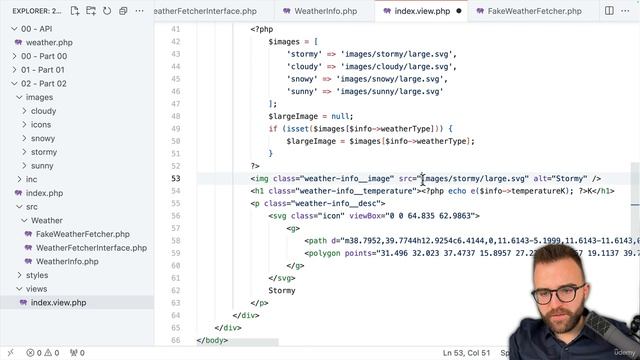Click line number 53 in the gutter

[x=176, y=178]
